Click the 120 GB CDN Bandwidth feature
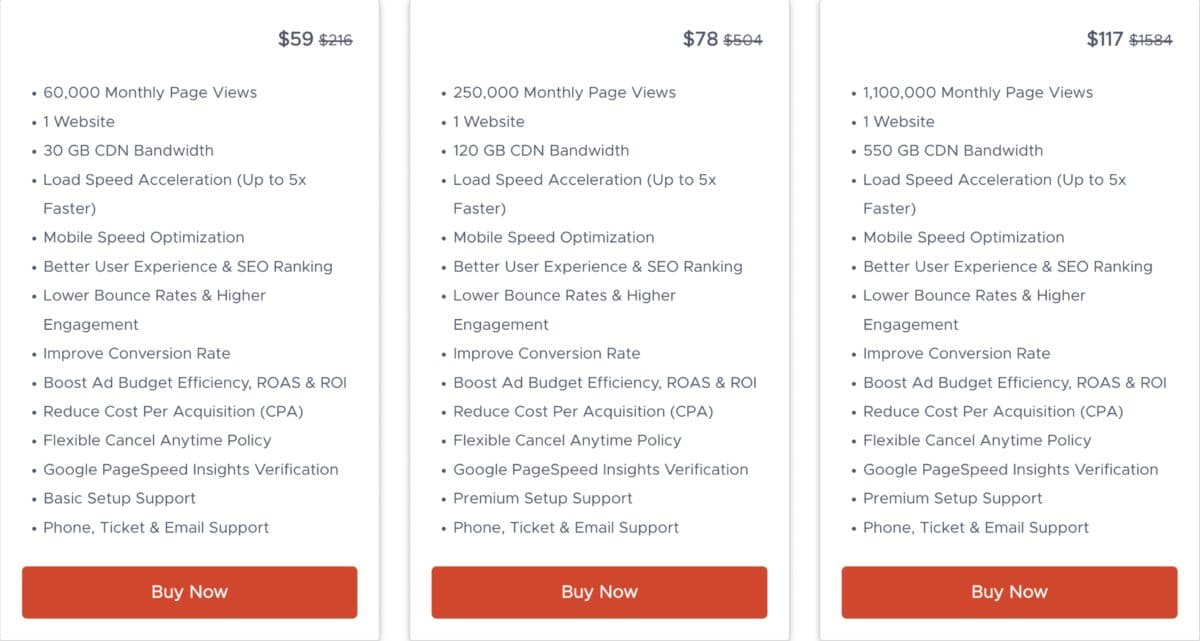The image size is (1200, 641). point(541,150)
